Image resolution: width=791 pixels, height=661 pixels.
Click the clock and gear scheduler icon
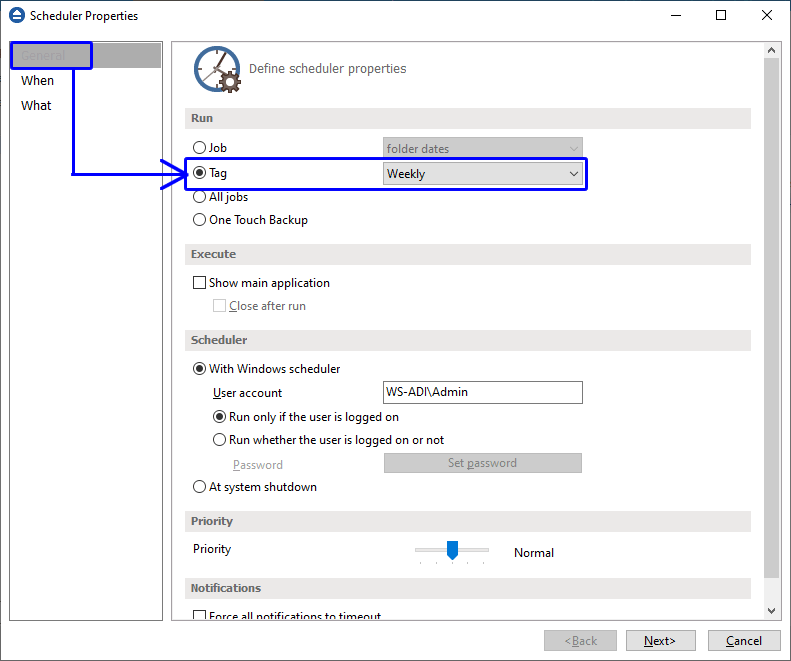(217, 70)
